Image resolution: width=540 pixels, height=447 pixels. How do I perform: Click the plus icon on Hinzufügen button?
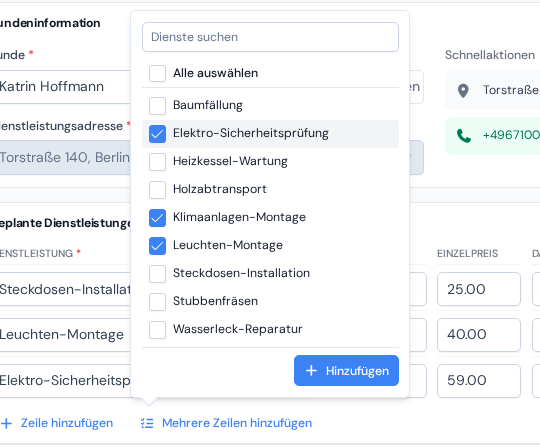point(311,371)
